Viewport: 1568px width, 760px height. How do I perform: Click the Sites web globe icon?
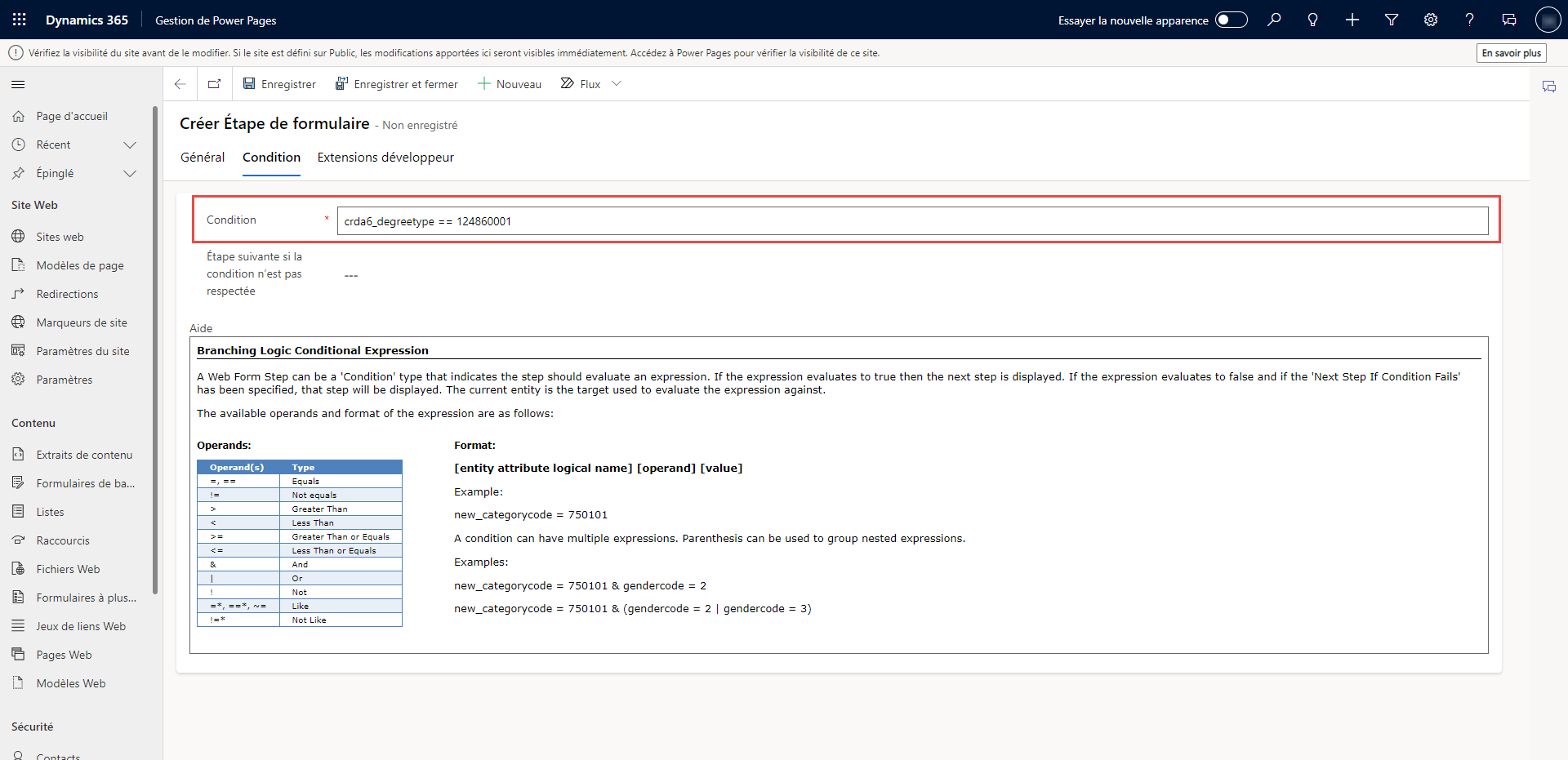tap(19, 237)
